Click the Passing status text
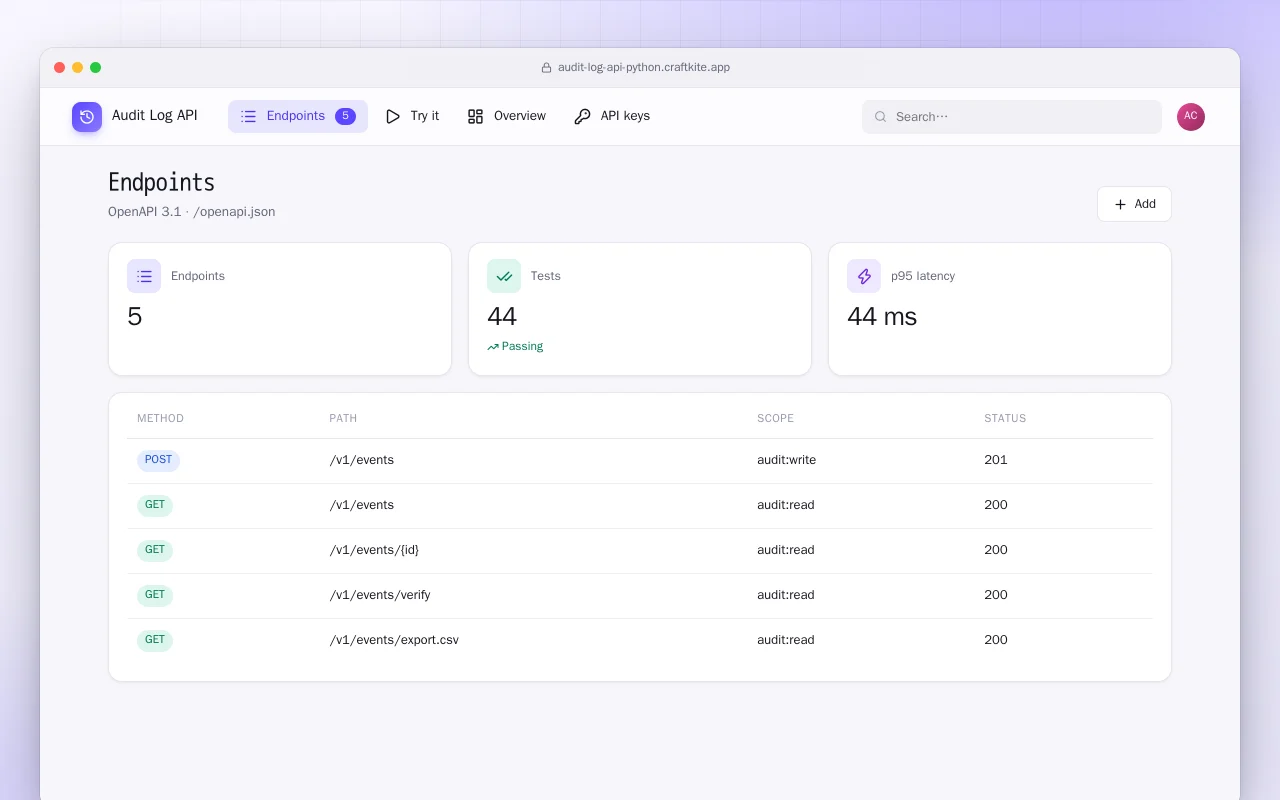 tap(522, 346)
